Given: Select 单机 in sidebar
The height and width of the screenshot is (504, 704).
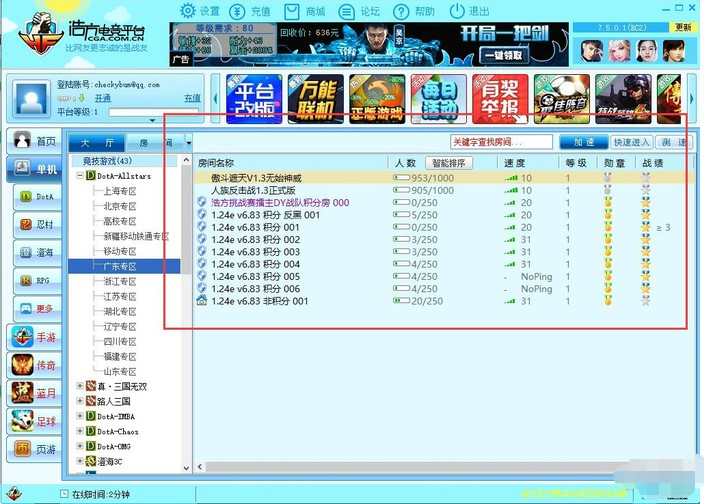Looking at the screenshot, I should coord(35,169).
